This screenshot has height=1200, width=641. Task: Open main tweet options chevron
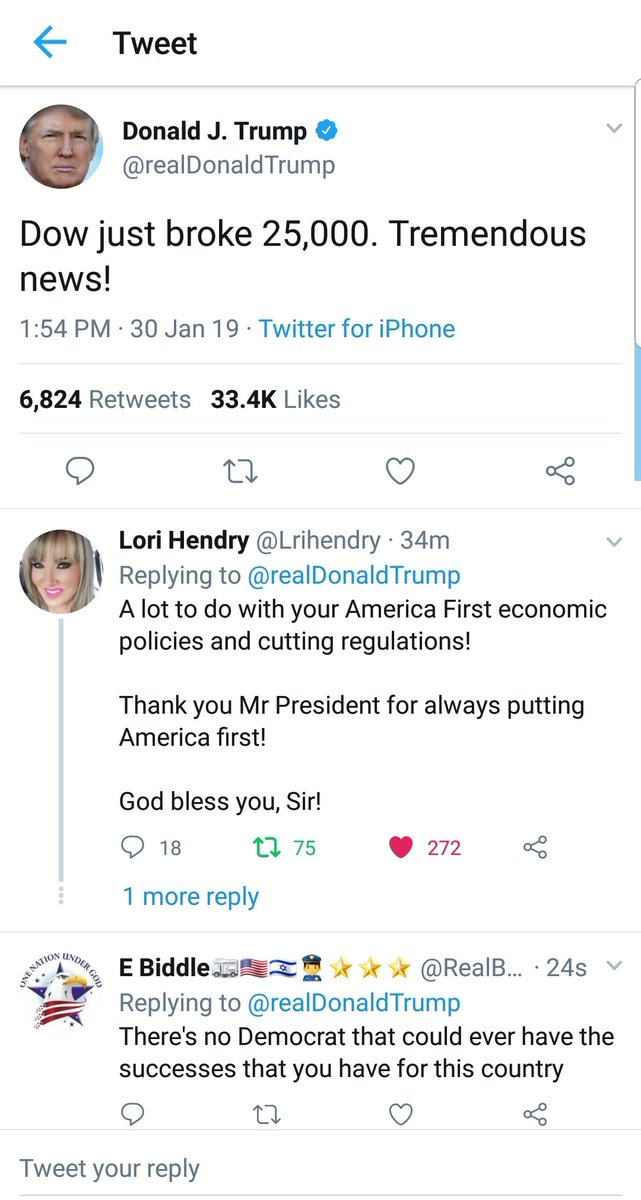(x=615, y=129)
